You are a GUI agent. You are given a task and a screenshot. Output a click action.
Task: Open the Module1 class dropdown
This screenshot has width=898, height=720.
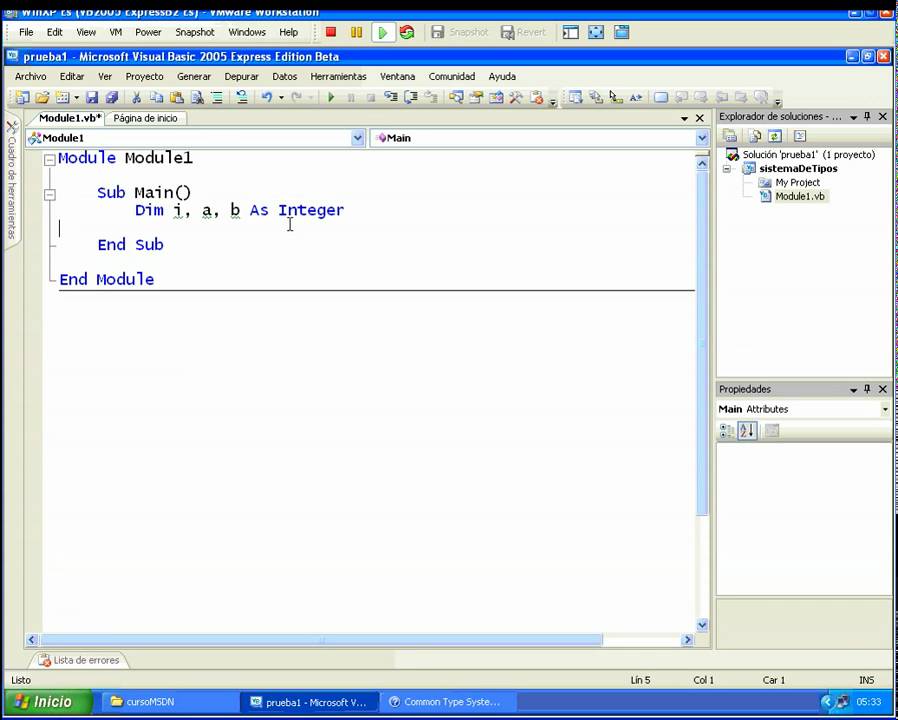pos(357,138)
